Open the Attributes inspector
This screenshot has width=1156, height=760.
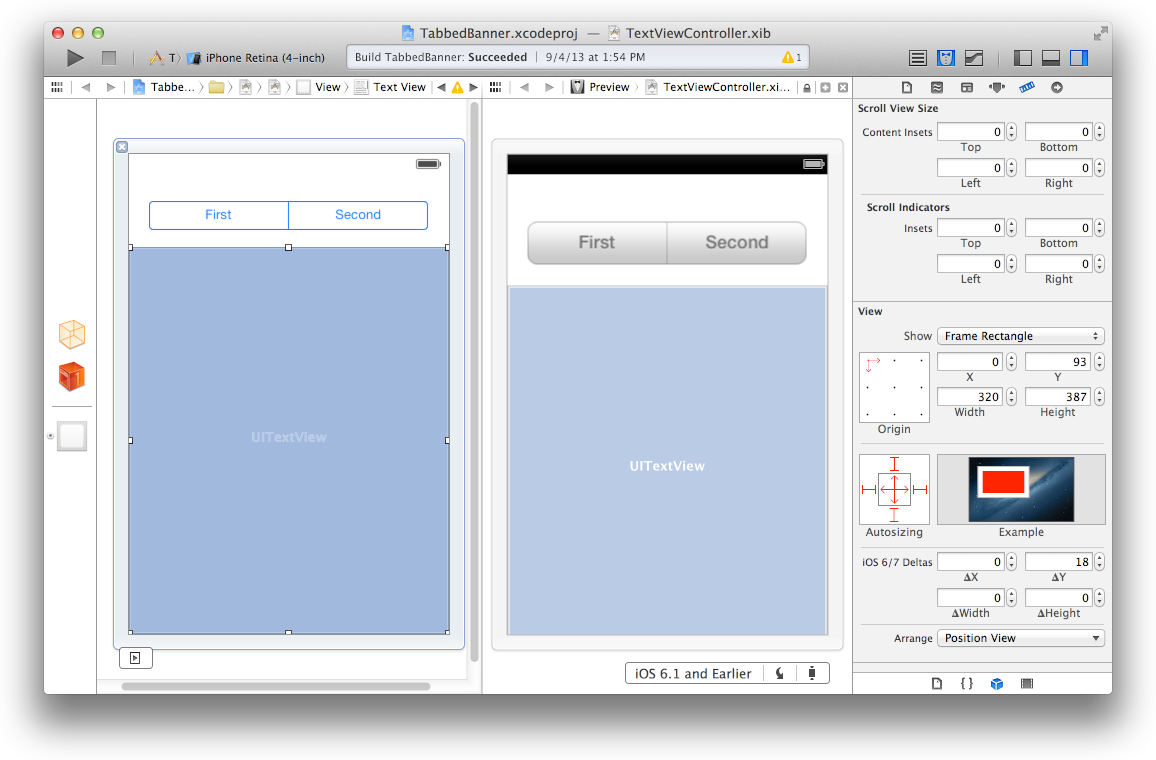click(996, 87)
